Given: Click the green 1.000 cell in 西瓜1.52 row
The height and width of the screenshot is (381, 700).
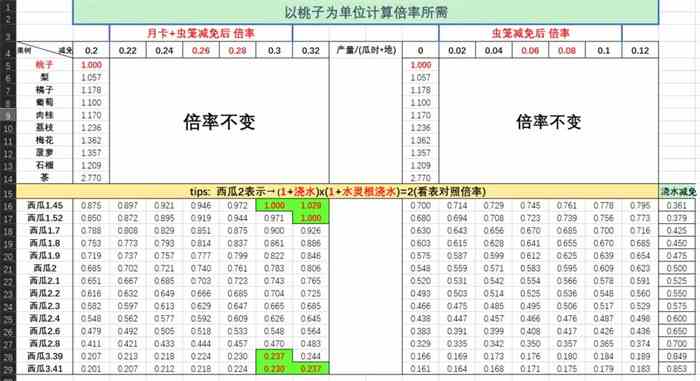Looking at the screenshot, I should point(311,218).
